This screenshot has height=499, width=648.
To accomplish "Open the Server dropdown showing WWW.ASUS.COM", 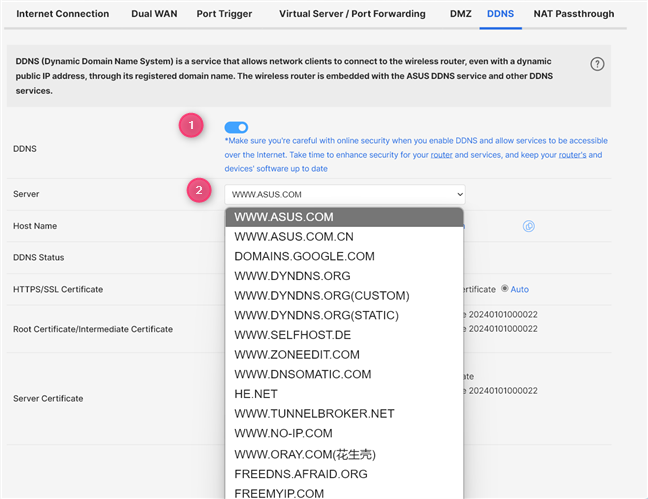I will [x=345, y=194].
